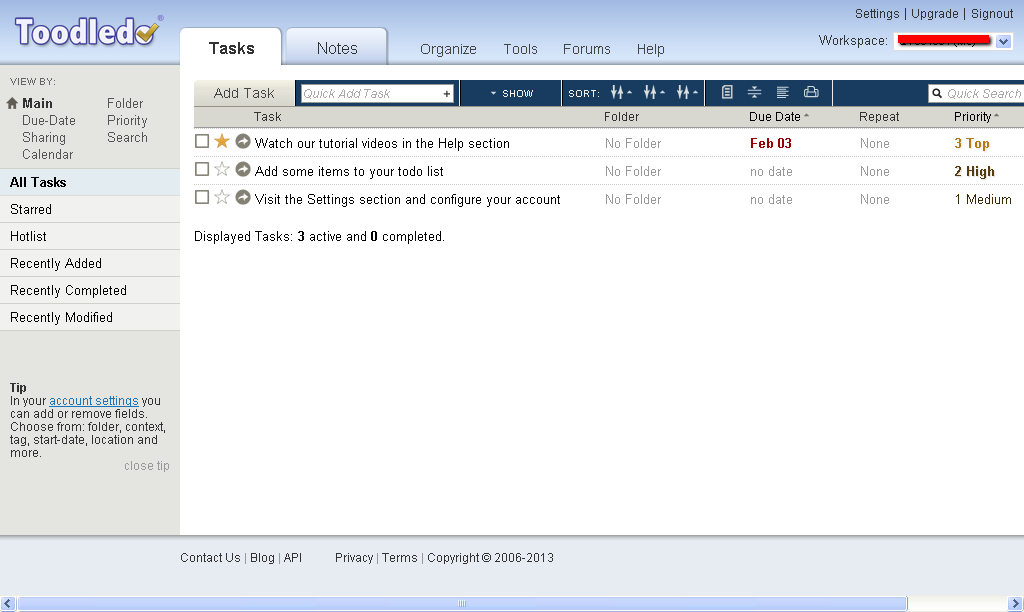1024x612 pixels.
Task: Check off 'Watch our tutorial videos' task
Action: pyautogui.click(x=202, y=141)
